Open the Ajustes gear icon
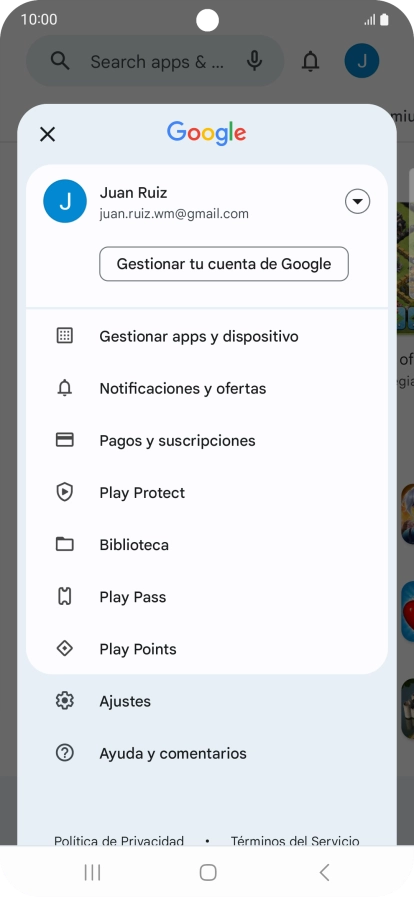This screenshot has width=414, height=897. [65, 701]
